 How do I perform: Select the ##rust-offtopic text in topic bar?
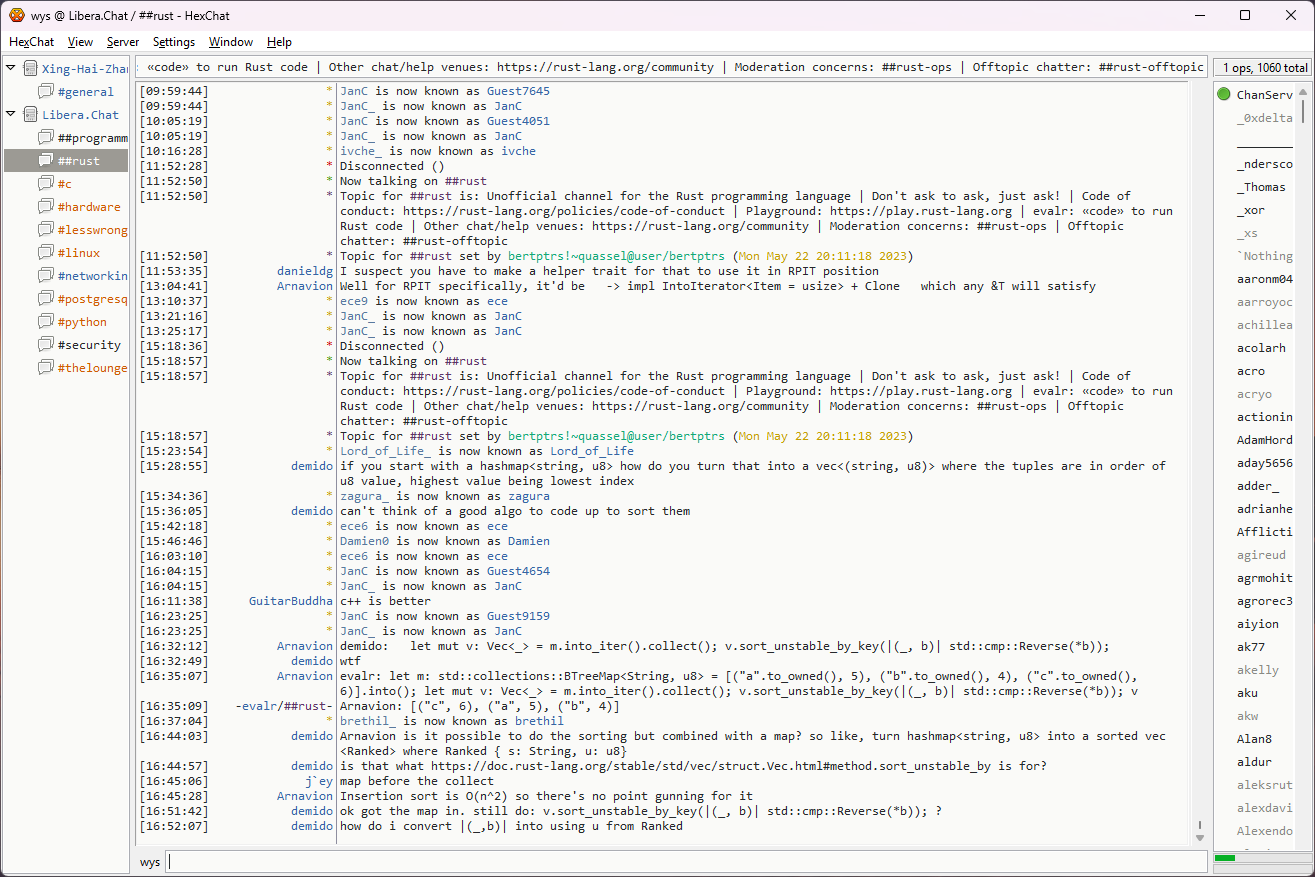pyautogui.click(x=1150, y=67)
